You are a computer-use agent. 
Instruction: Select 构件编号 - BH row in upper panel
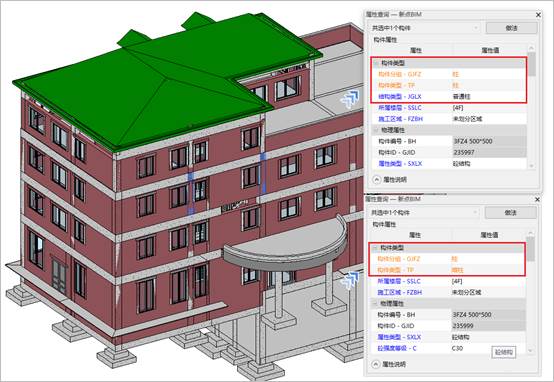449,141
